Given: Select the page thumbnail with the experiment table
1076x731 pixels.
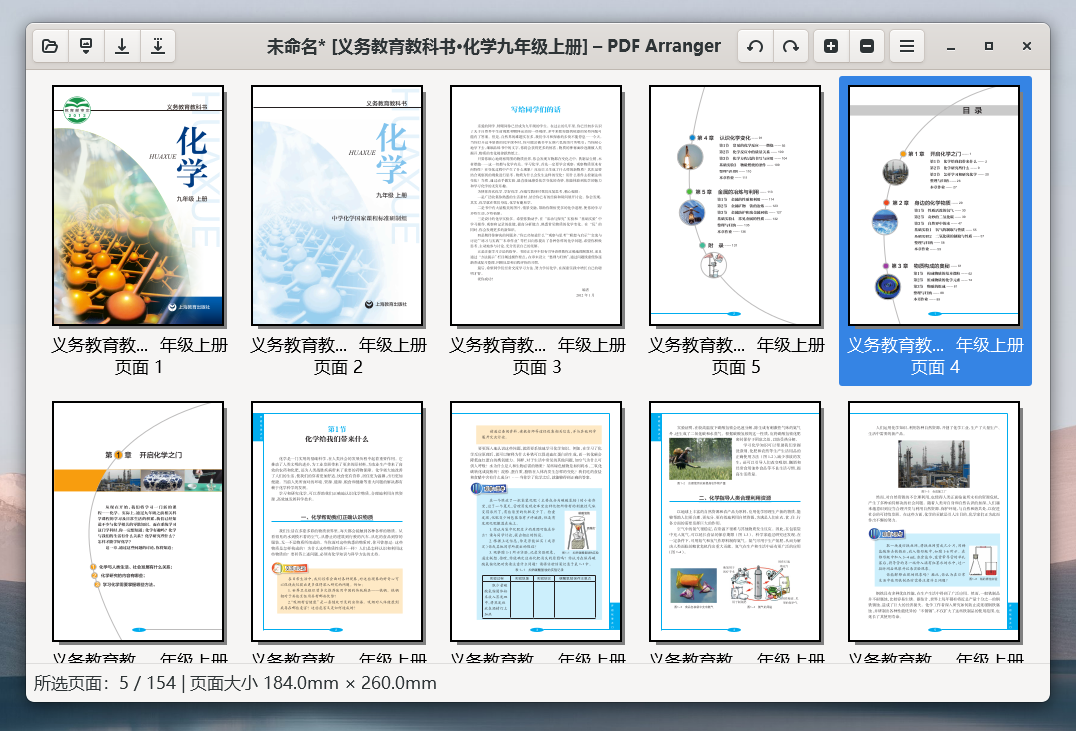Looking at the screenshot, I should [536, 521].
